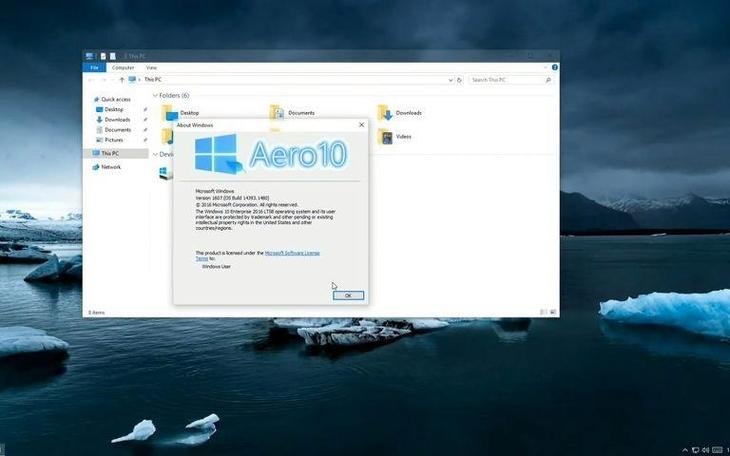Screen dimensions: 730x456
Task: Show hidden tray icons chevron
Action: pyautogui.click(x=685, y=450)
